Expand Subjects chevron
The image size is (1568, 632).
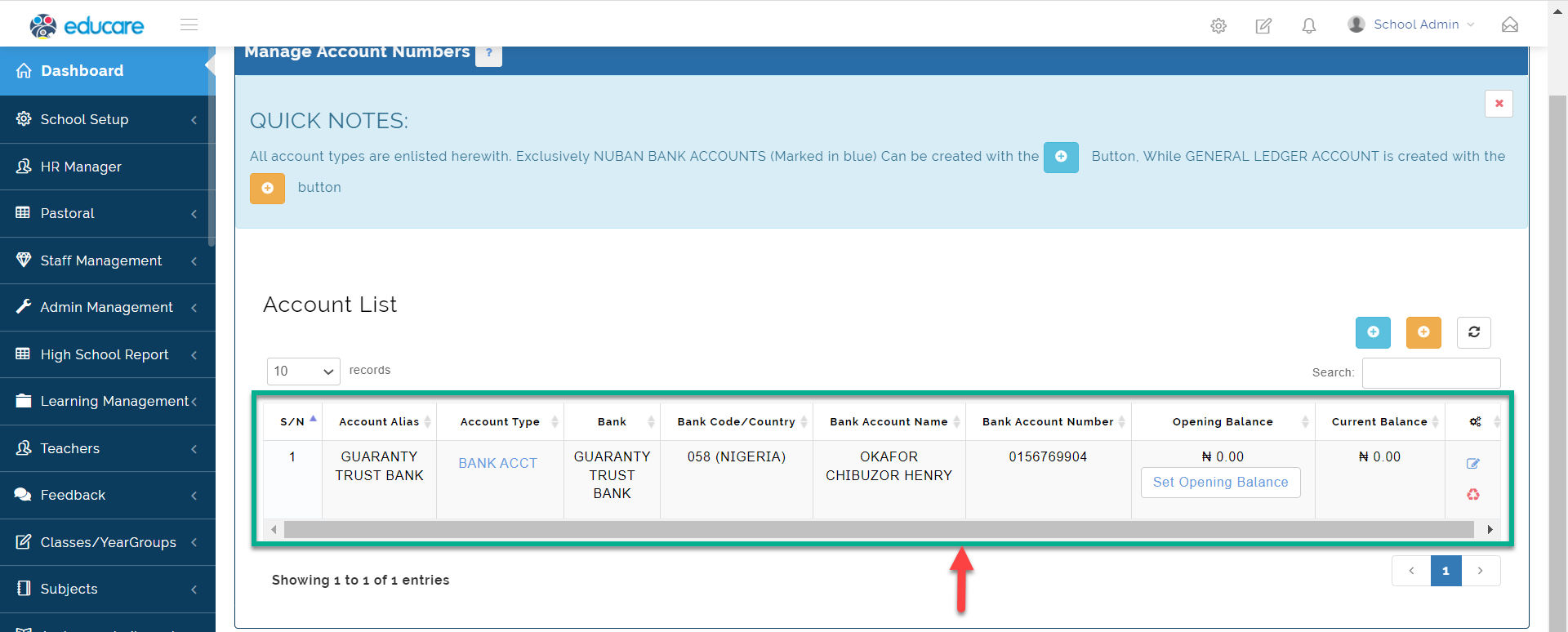point(194,589)
